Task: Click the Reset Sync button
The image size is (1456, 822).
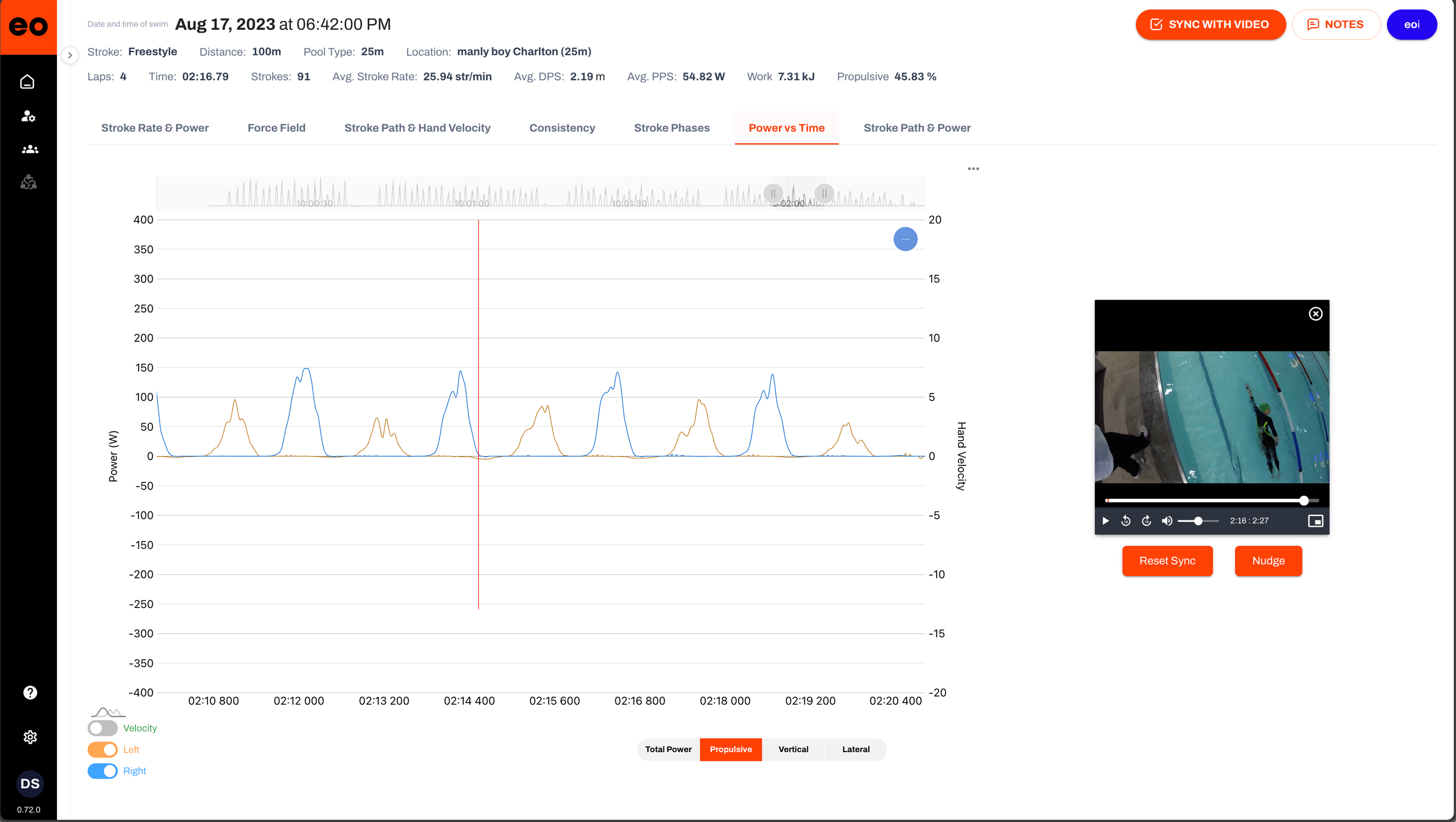Action: click(x=1167, y=561)
